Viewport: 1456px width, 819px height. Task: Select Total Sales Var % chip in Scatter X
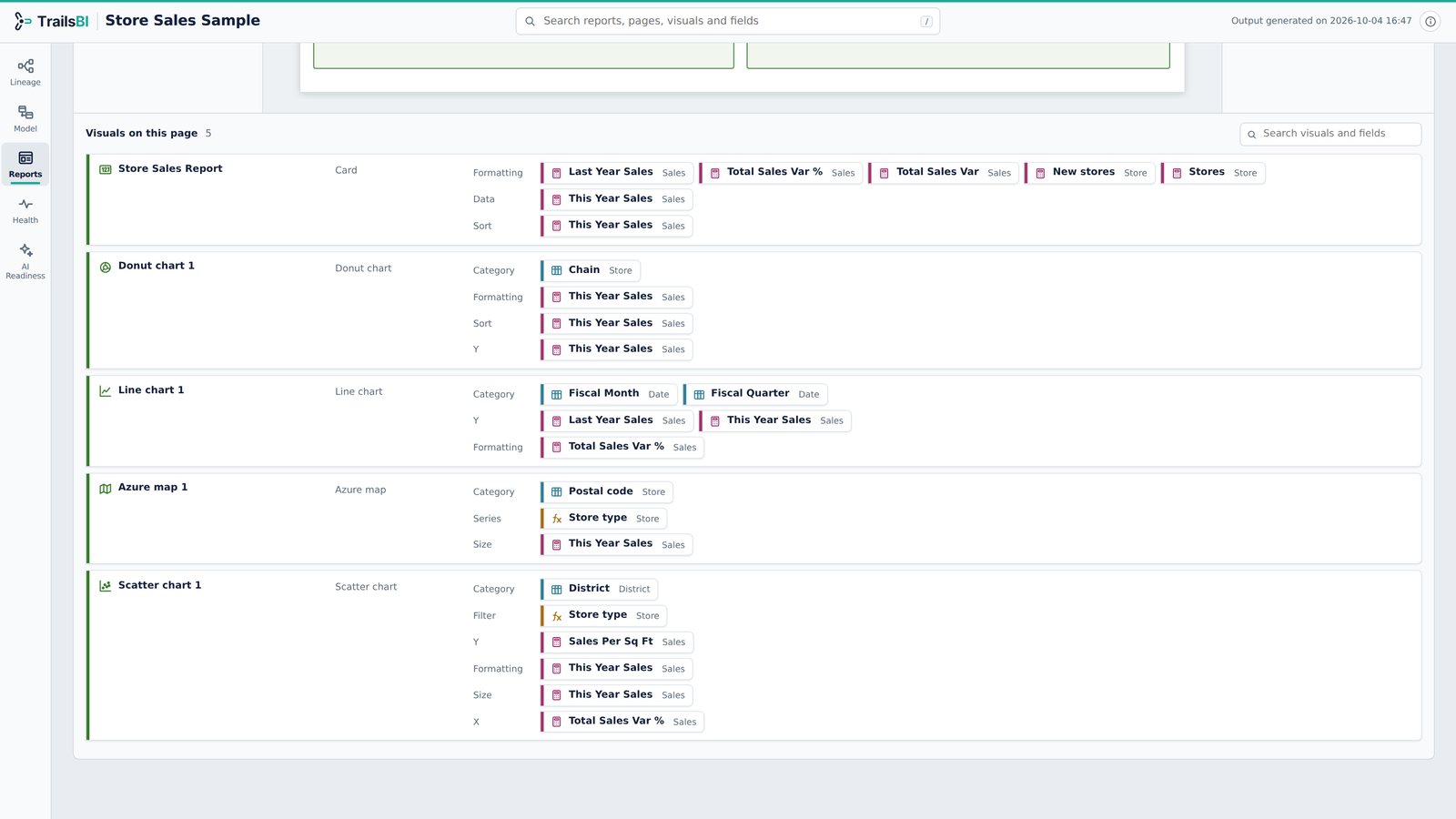[x=622, y=722]
